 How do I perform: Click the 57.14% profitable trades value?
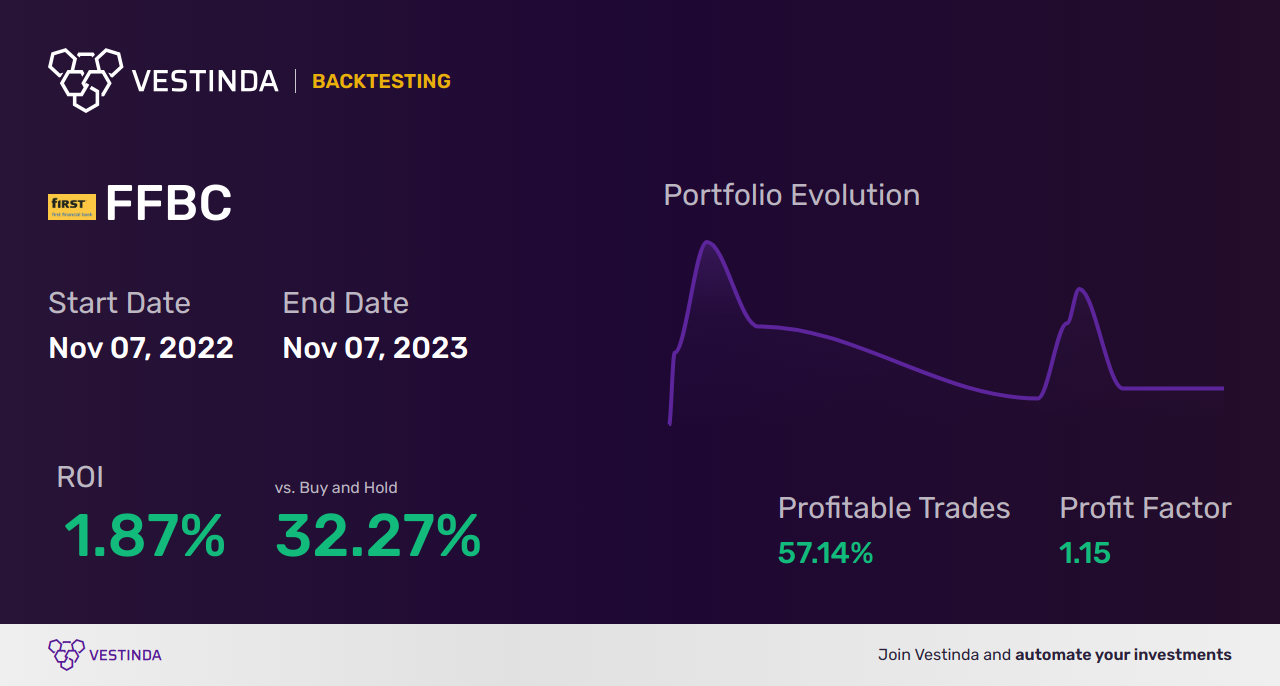coord(825,553)
